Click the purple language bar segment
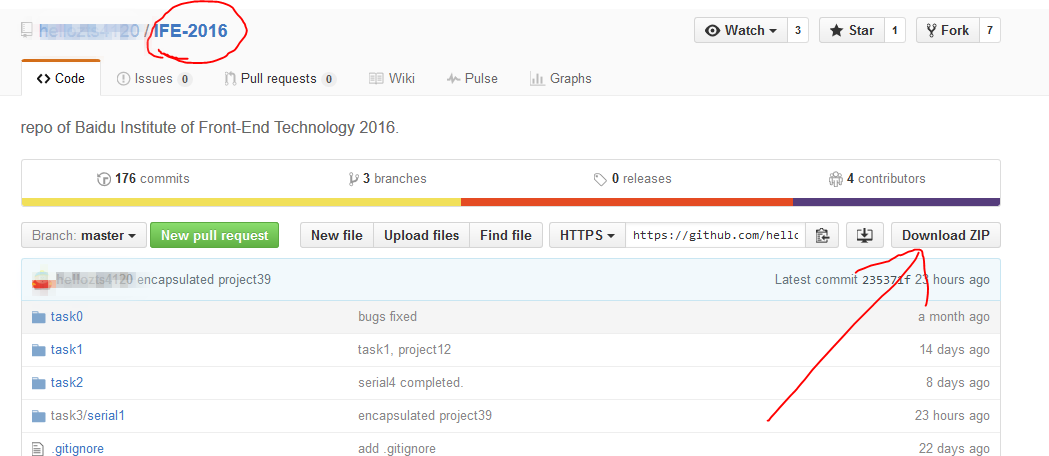The width and height of the screenshot is (1049, 456). 896,202
